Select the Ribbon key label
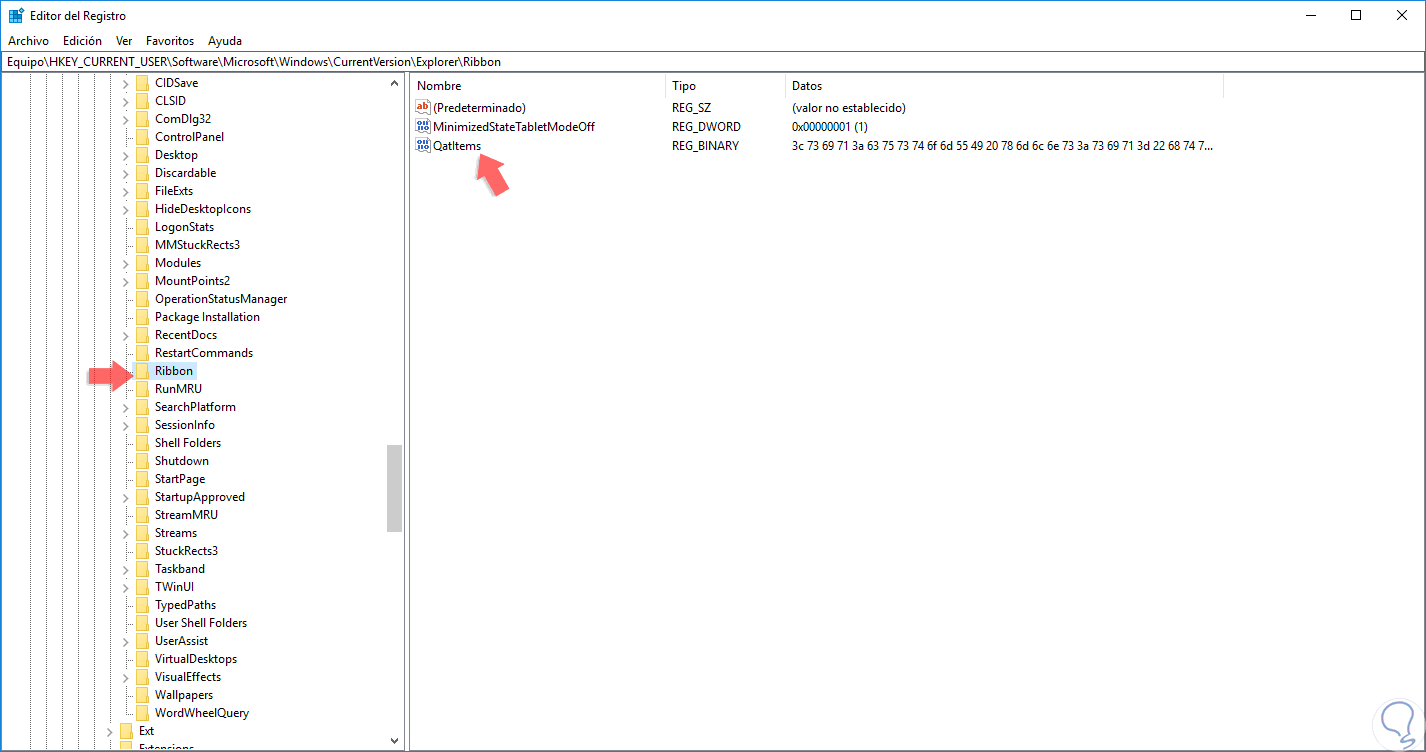Image resolution: width=1426 pixels, height=752 pixels. click(174, 371)
